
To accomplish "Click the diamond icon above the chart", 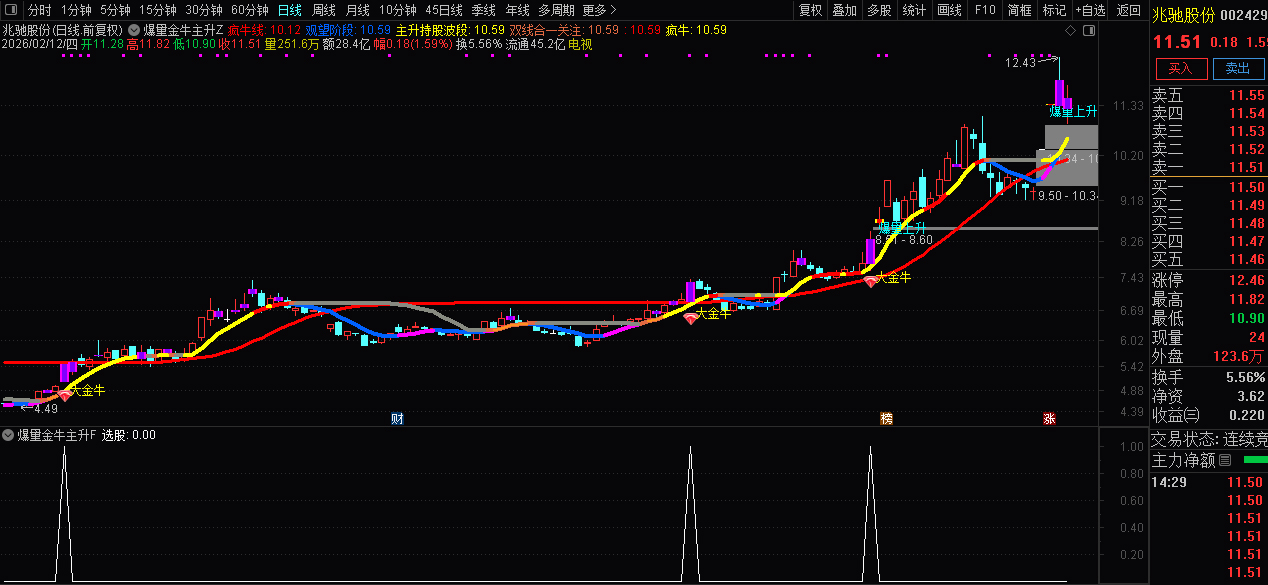I will pos(1071,31).
